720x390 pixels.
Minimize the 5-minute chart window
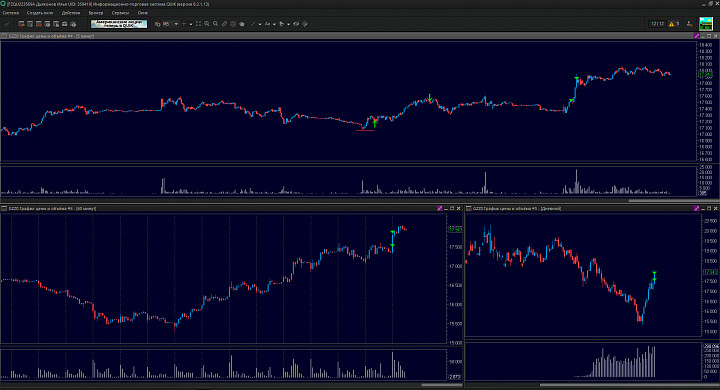(x=703, y=36)
